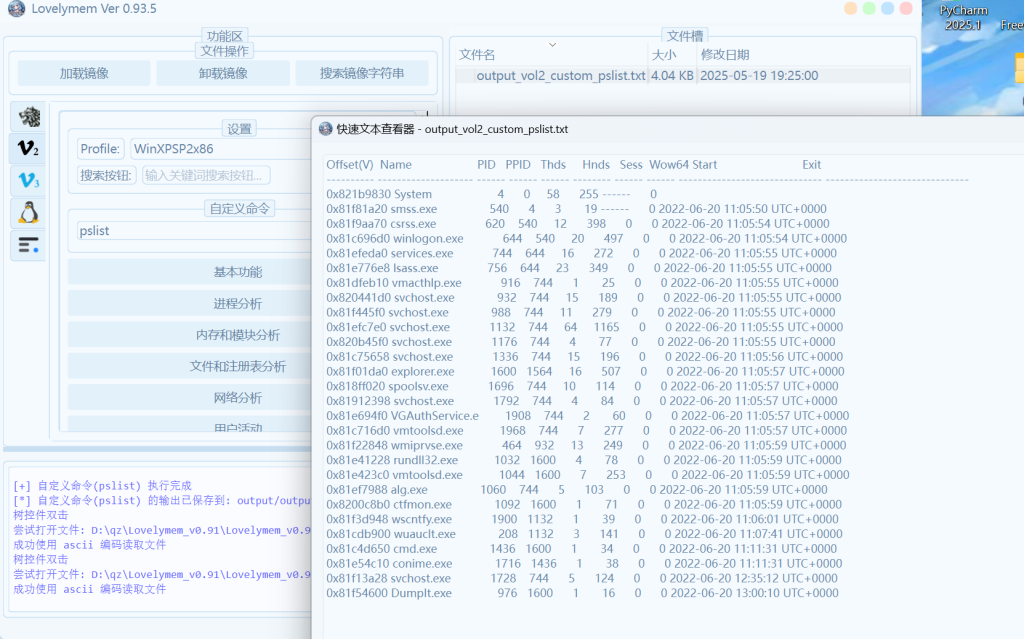Image resolution: width=1024 pixels, height=639 pixels.
Task: Select the topmost sidebar tab with the pixelated creature icon
Action: [x=29, y=116]
